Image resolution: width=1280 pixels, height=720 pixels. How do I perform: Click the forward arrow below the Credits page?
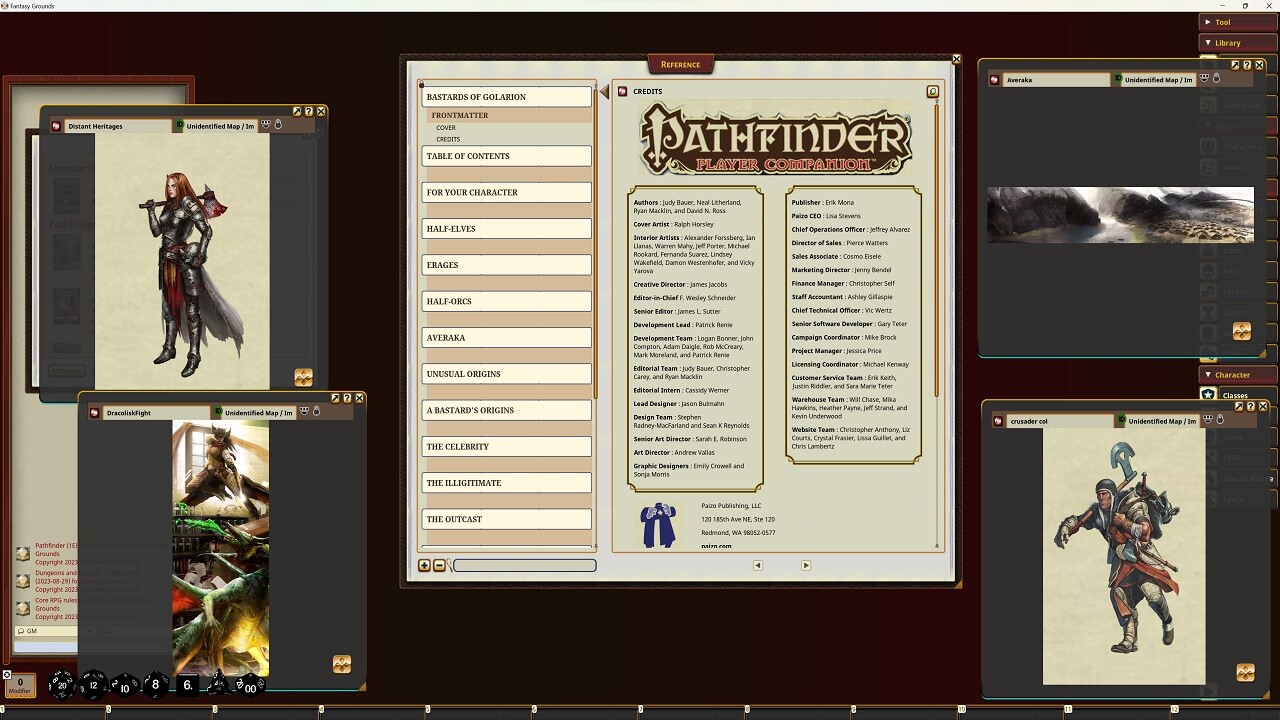tap(805, 565)
